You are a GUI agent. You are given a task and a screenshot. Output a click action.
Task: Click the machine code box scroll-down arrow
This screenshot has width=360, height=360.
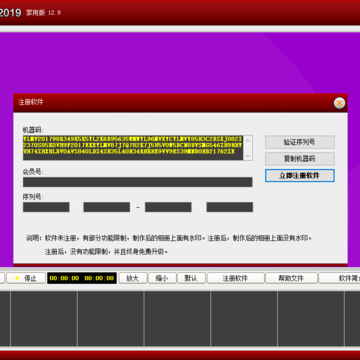tap(248, 156)
